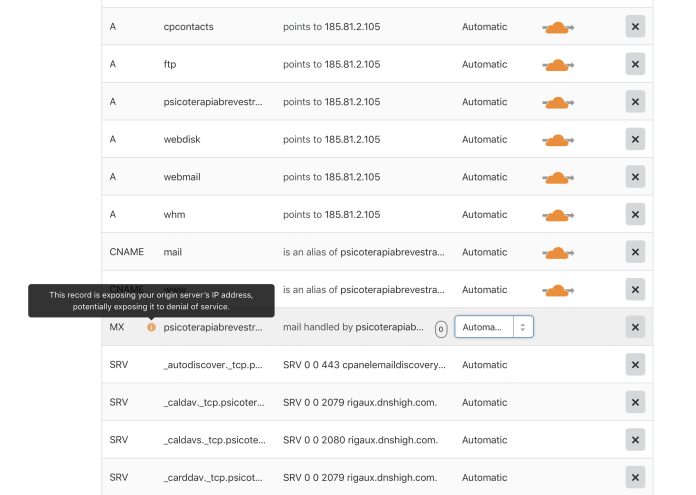696x495 pixels.
Task: Edit the mail CNAME name
Action: [x=172, y=252]
